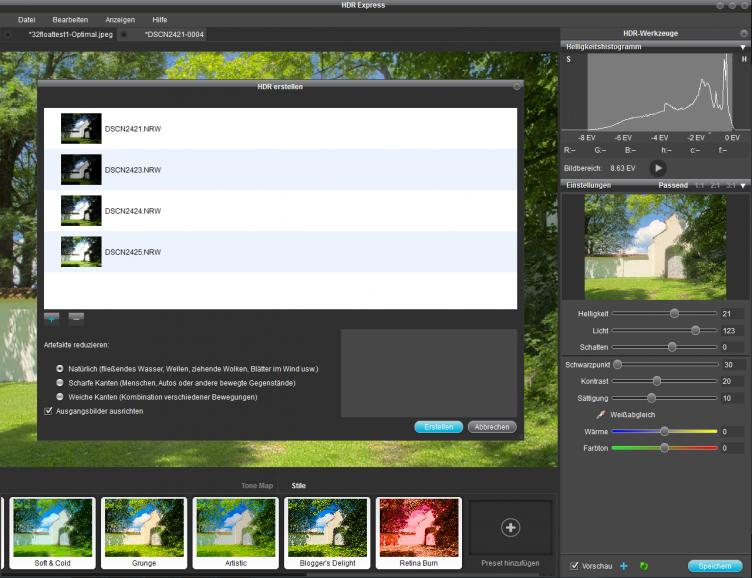Image resolution: width=752 pixels, height=578 pixels.
Task: Adjust the Farbton color slider
Action: coord(664,448)
